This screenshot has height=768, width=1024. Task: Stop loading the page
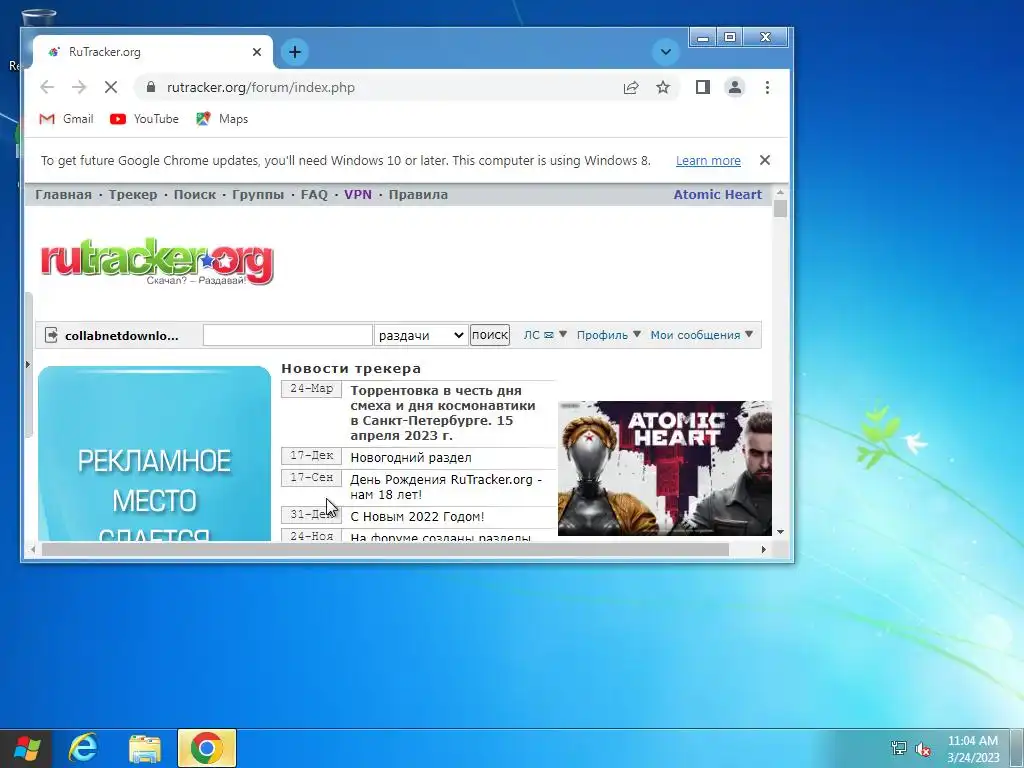pos(111,88)
